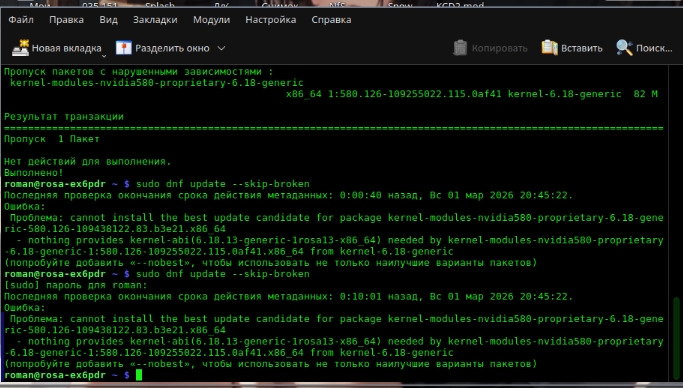Open the Закладки menu
The image size is (683, 388).
coord(155,20)
